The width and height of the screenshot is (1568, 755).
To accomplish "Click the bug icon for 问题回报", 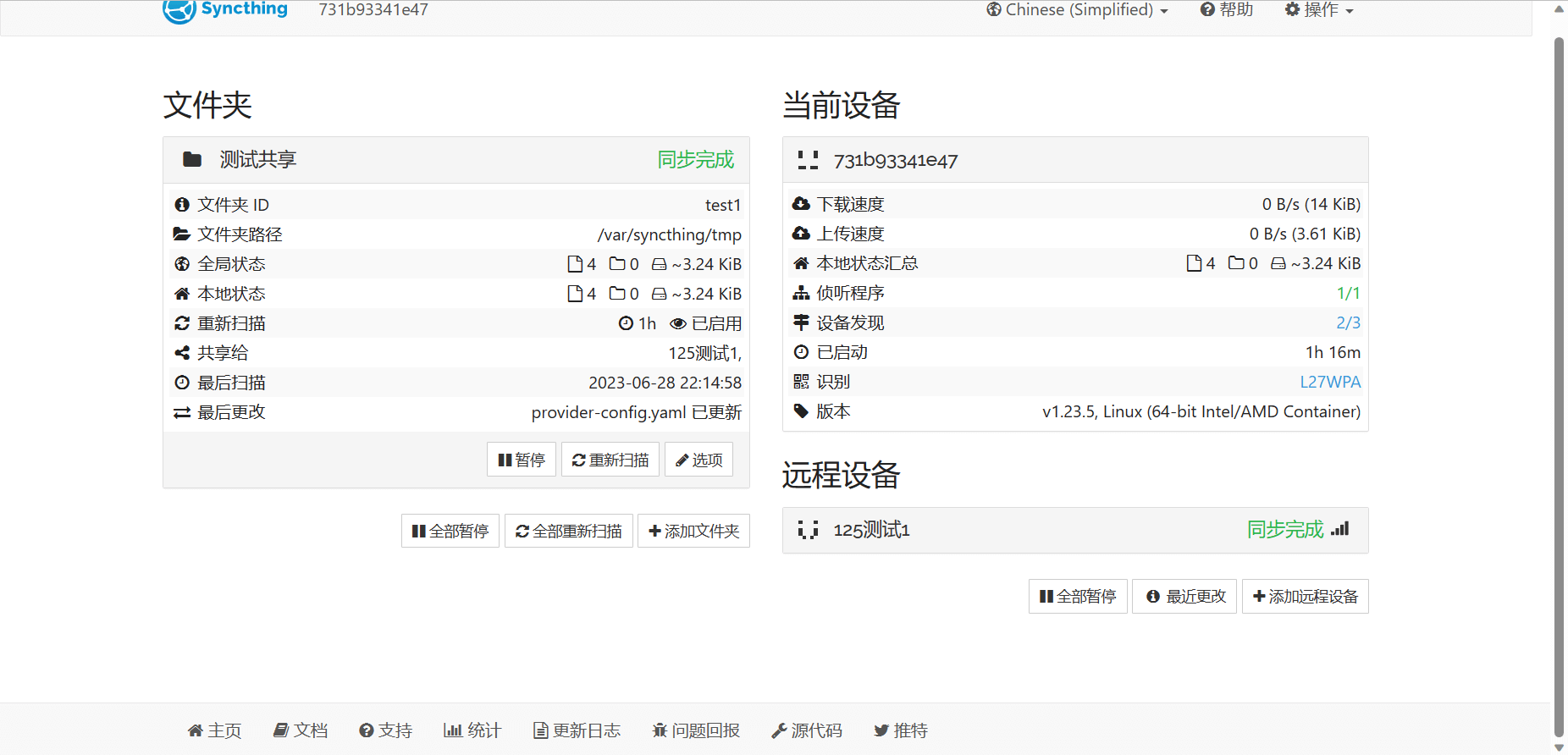I will 660,730.
